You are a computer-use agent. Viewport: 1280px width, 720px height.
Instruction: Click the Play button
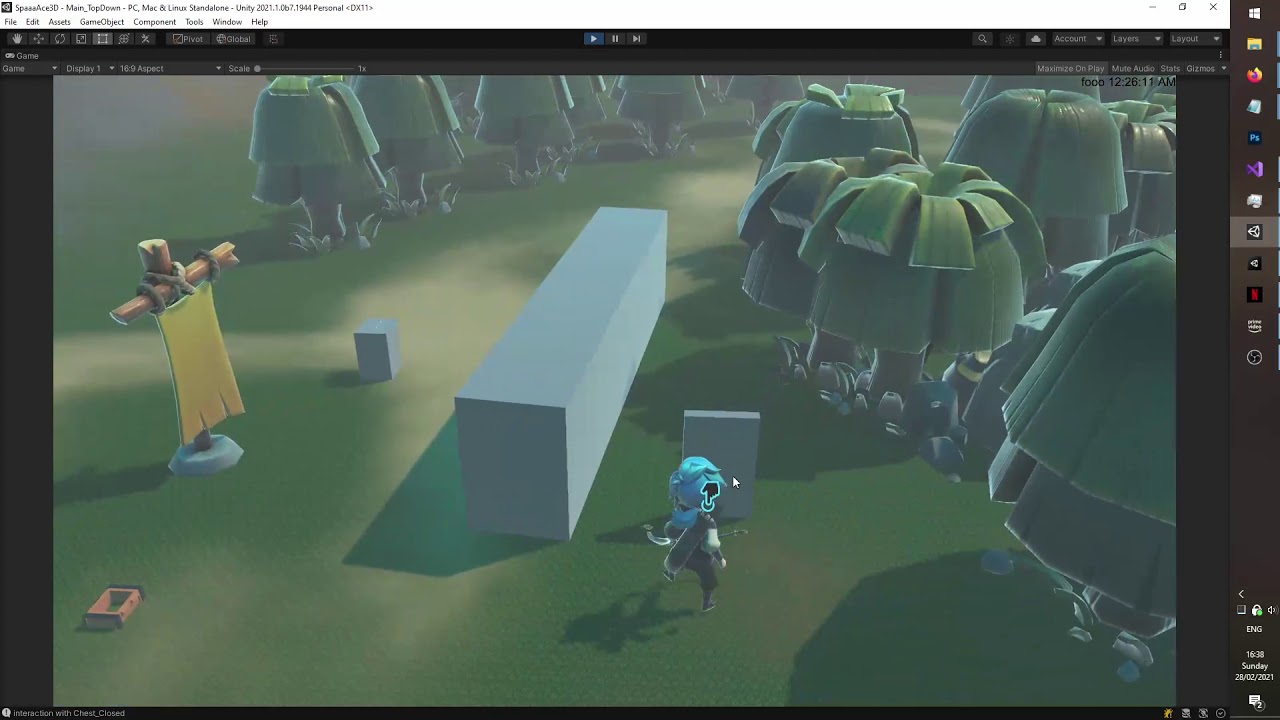[x=593, y=39]
